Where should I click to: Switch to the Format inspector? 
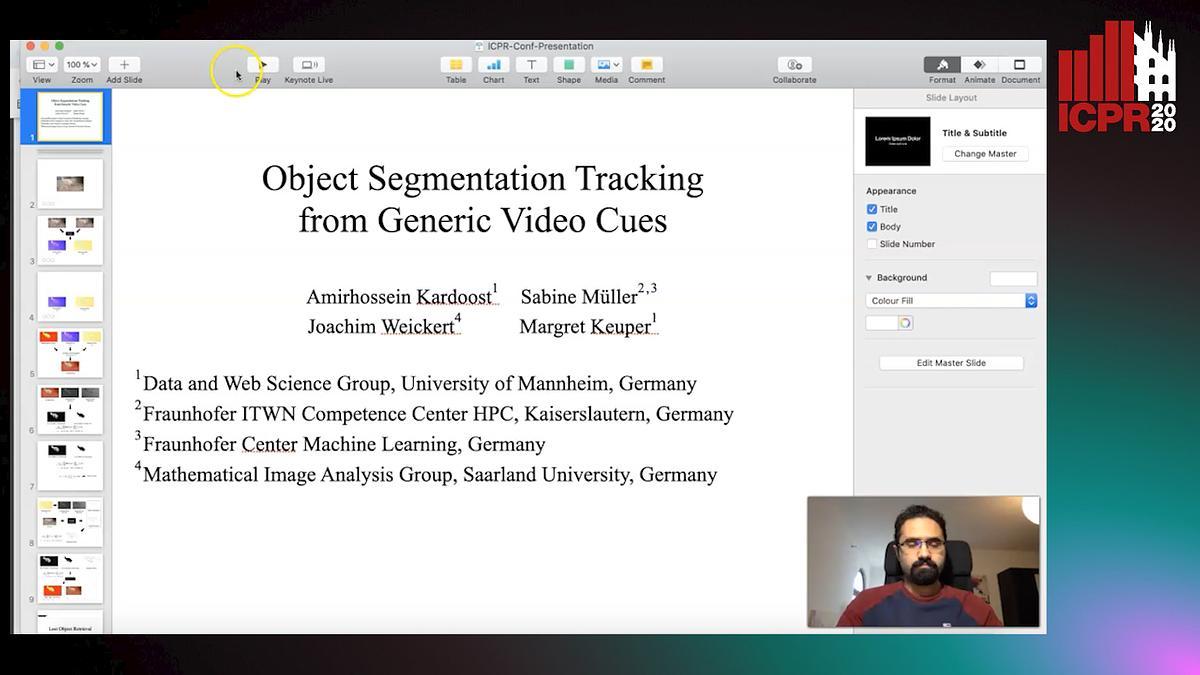942,64
